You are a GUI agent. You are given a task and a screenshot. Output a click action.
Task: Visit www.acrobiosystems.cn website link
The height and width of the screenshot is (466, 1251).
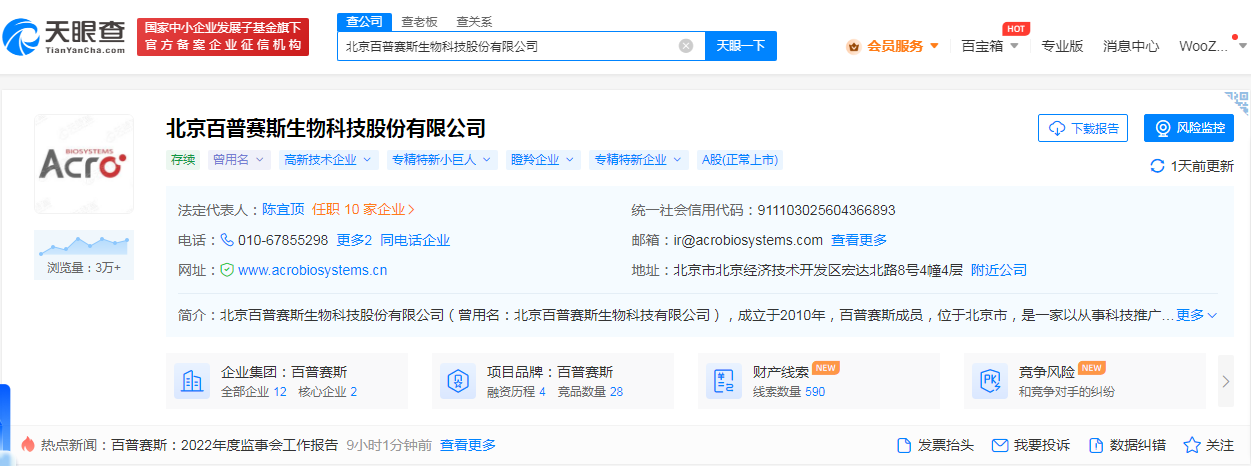312,270
